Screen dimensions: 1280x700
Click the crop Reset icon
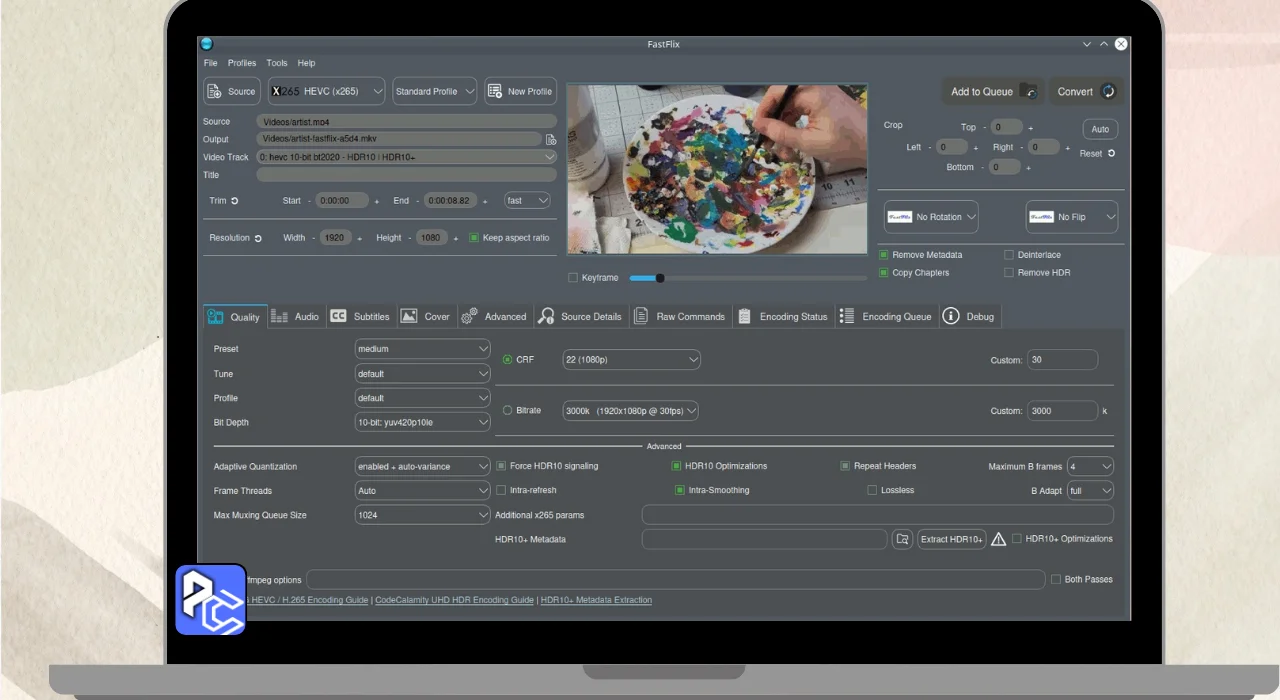(x=1111, y=154)
